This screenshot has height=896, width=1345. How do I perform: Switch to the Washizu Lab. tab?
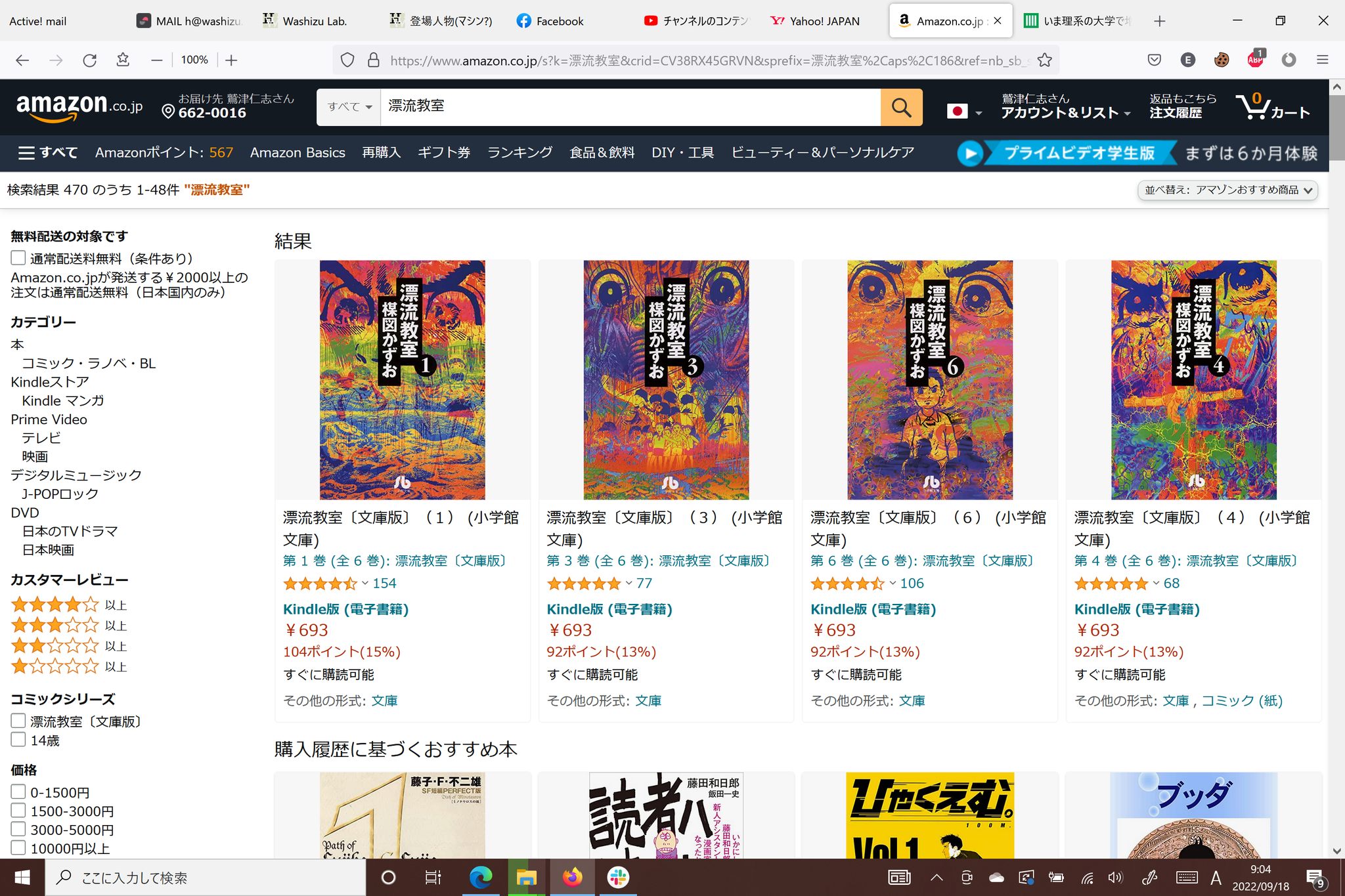315,21
